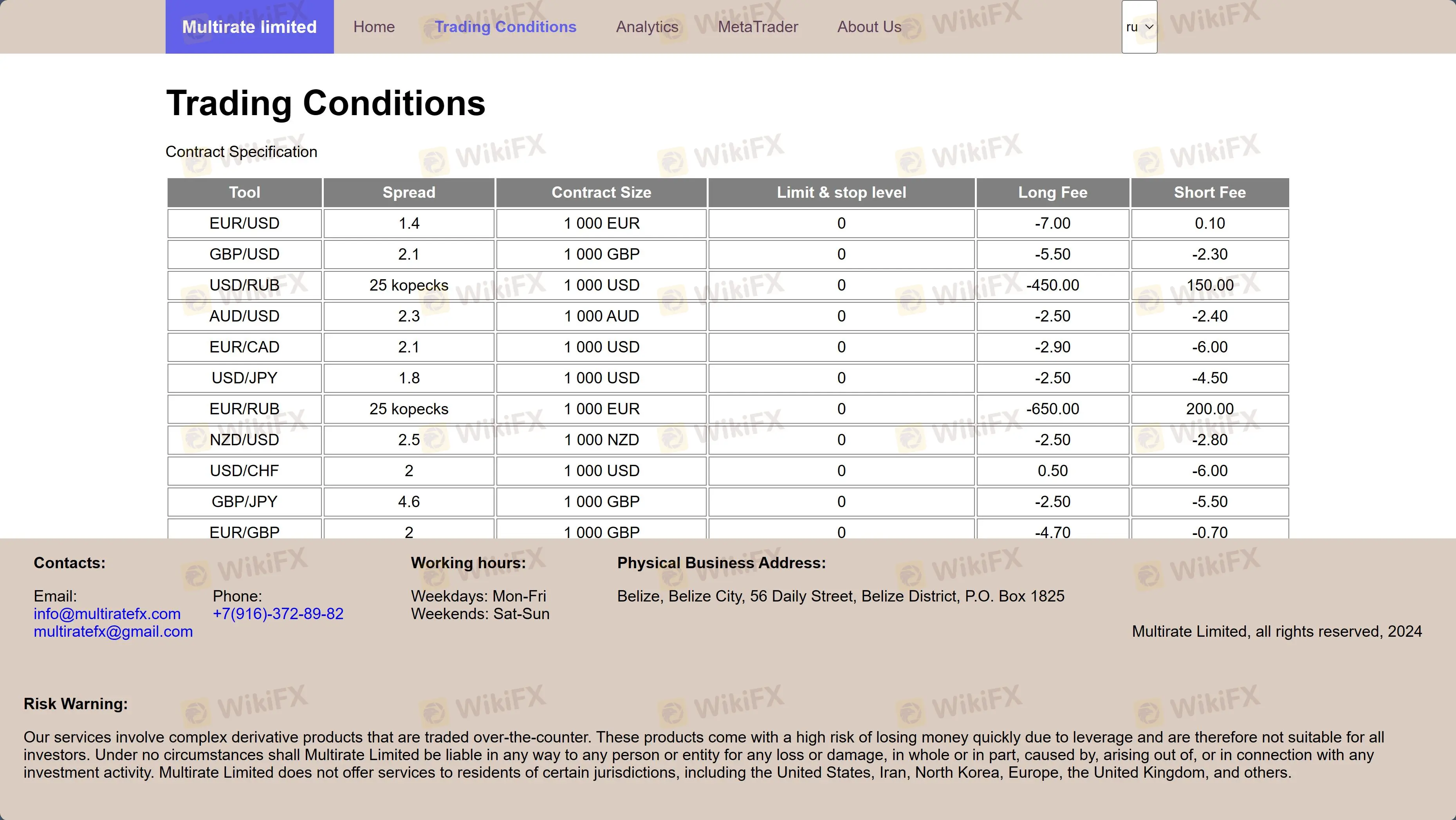Screen dimensions: 1456x820
Task: Click the GBP/JPY tool cell
Action: [244, 502]
